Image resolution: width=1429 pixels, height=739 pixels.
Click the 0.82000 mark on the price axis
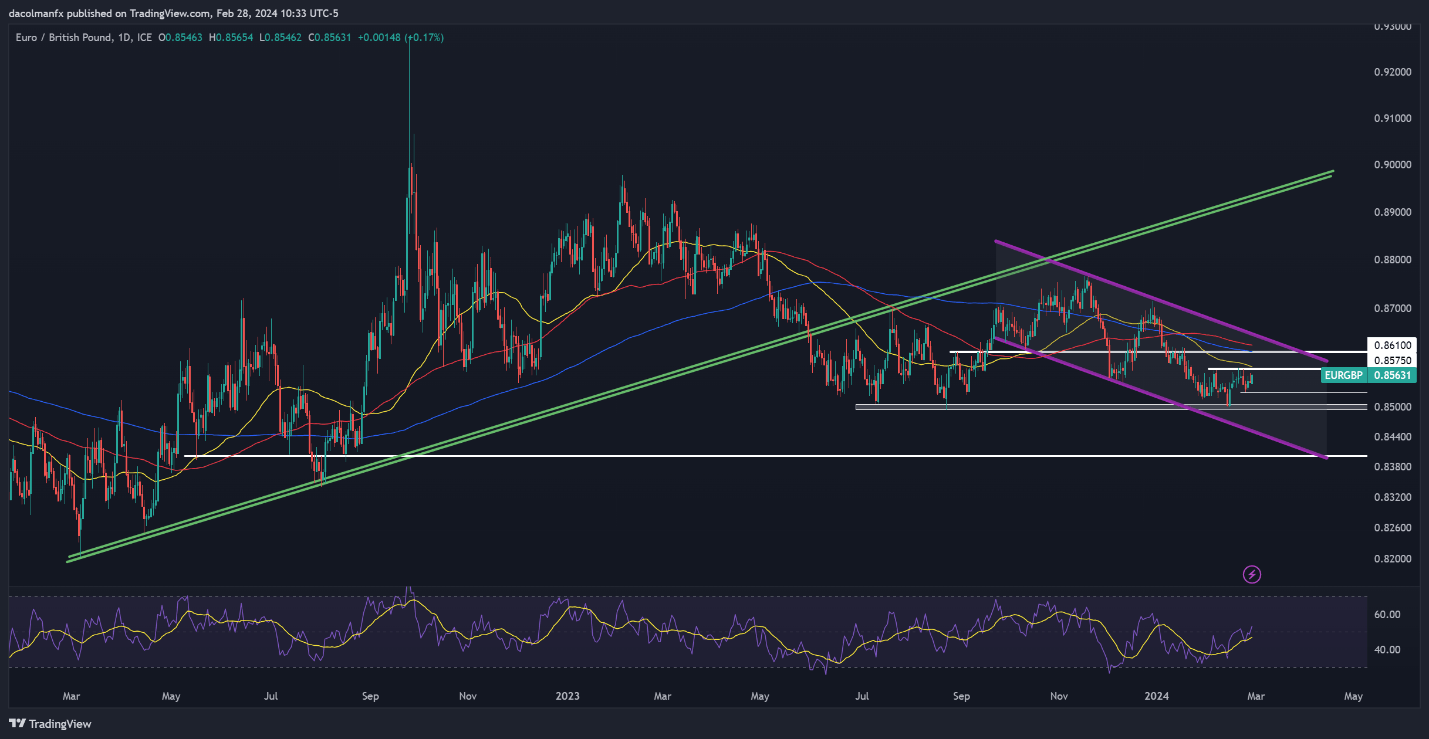coord(1391,558)
